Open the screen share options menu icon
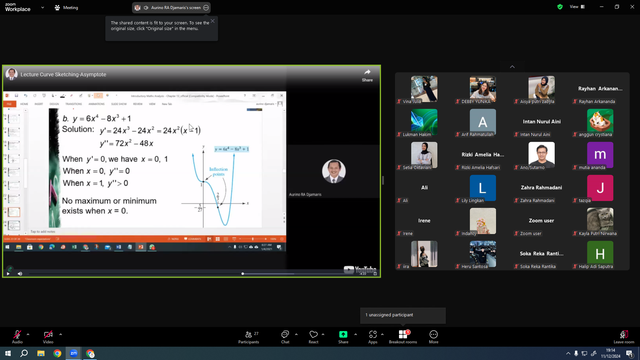 pyautogui.click(x=206, y=7)
